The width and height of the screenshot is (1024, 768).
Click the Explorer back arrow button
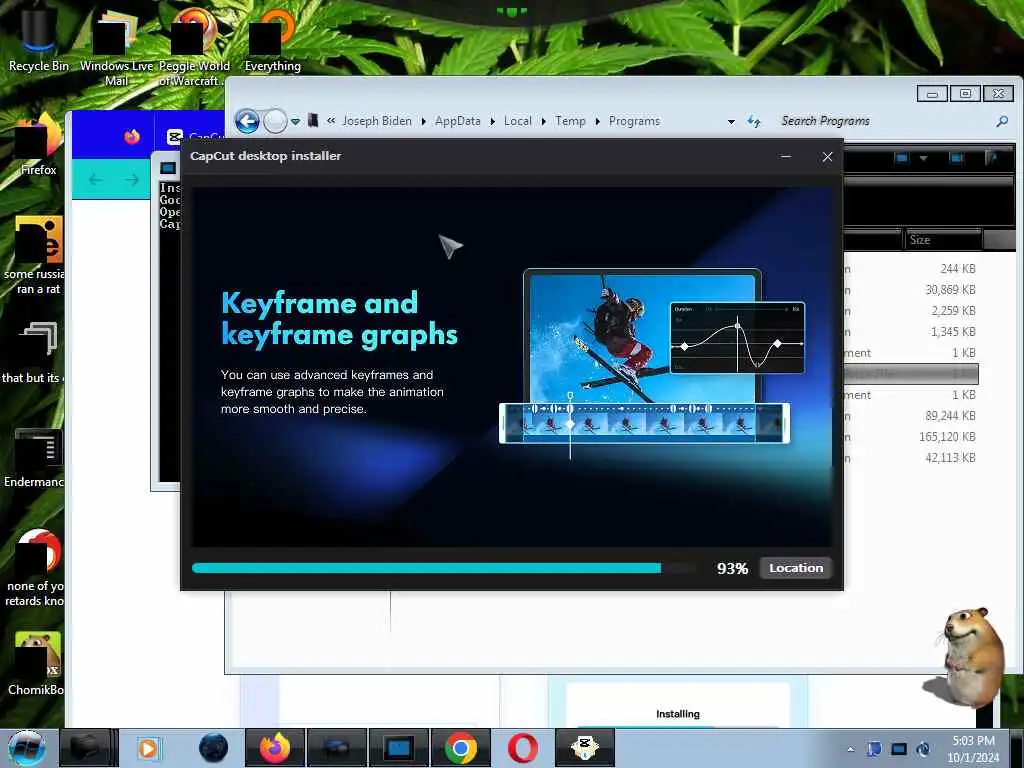(x=248, y=121)
